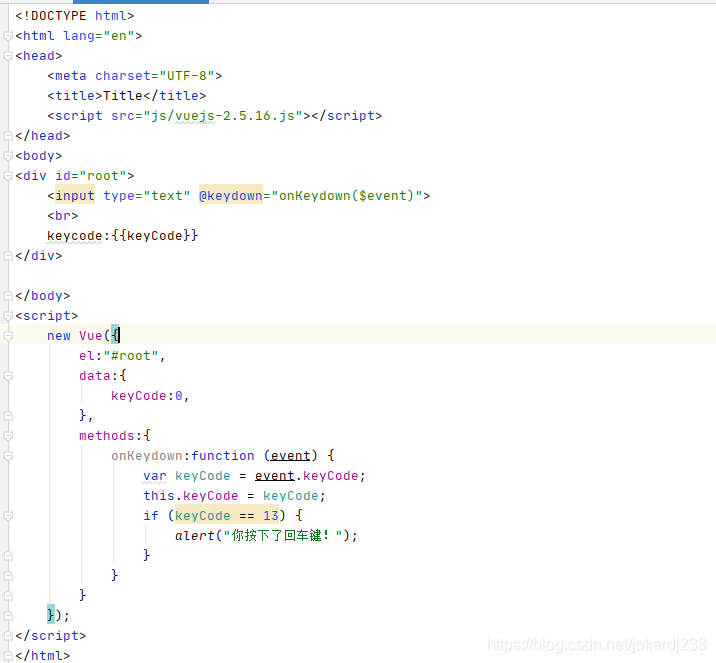
Task: Collapse the if (keyCode == 13) fold marker
Action: (x=8, y=516)
